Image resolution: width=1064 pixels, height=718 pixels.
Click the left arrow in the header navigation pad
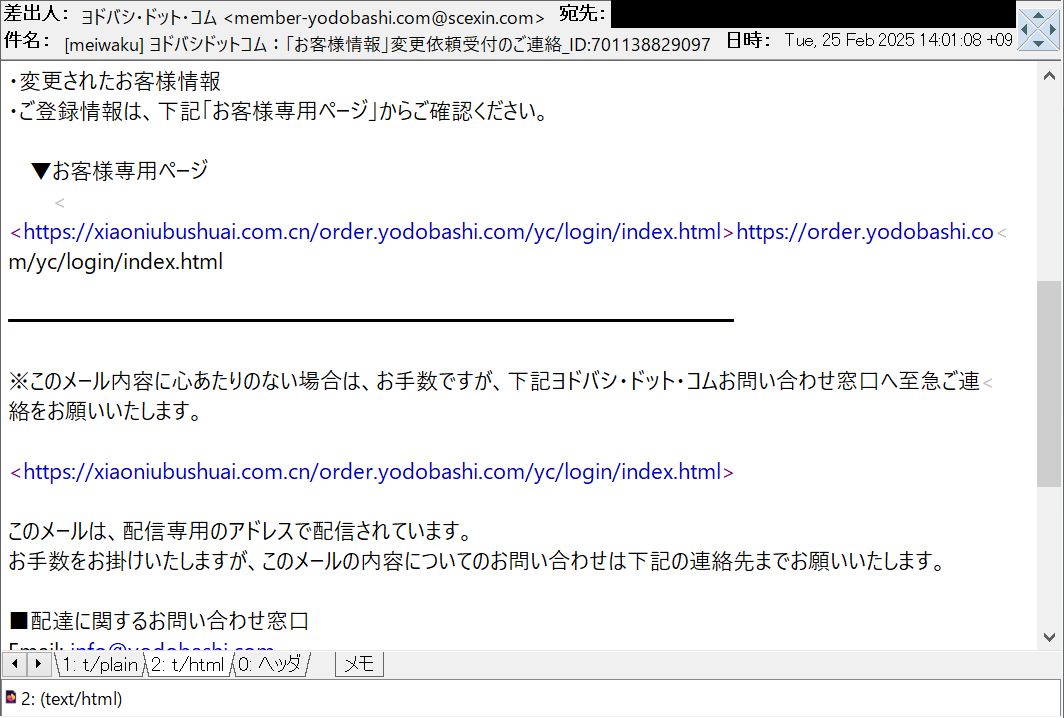point(1024,29)
